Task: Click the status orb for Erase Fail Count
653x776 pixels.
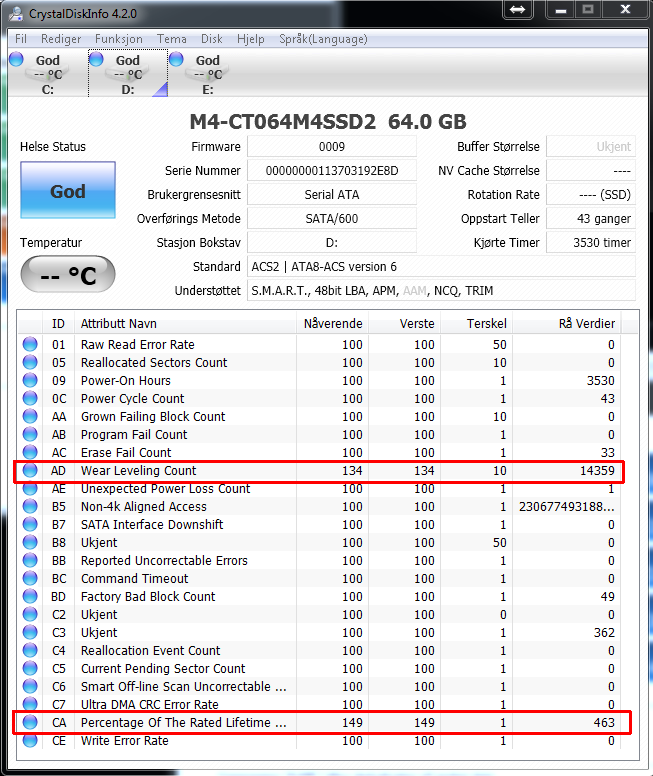Action: (30, 452)
